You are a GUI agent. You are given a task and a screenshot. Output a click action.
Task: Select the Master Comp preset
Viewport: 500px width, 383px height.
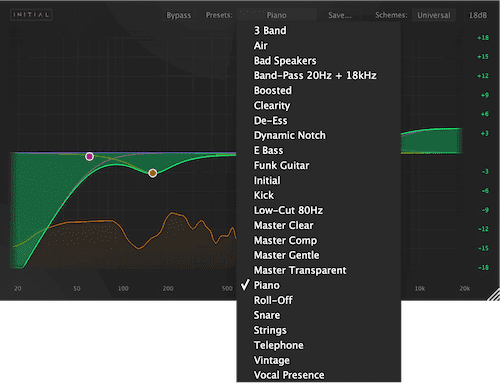(318, 240)
